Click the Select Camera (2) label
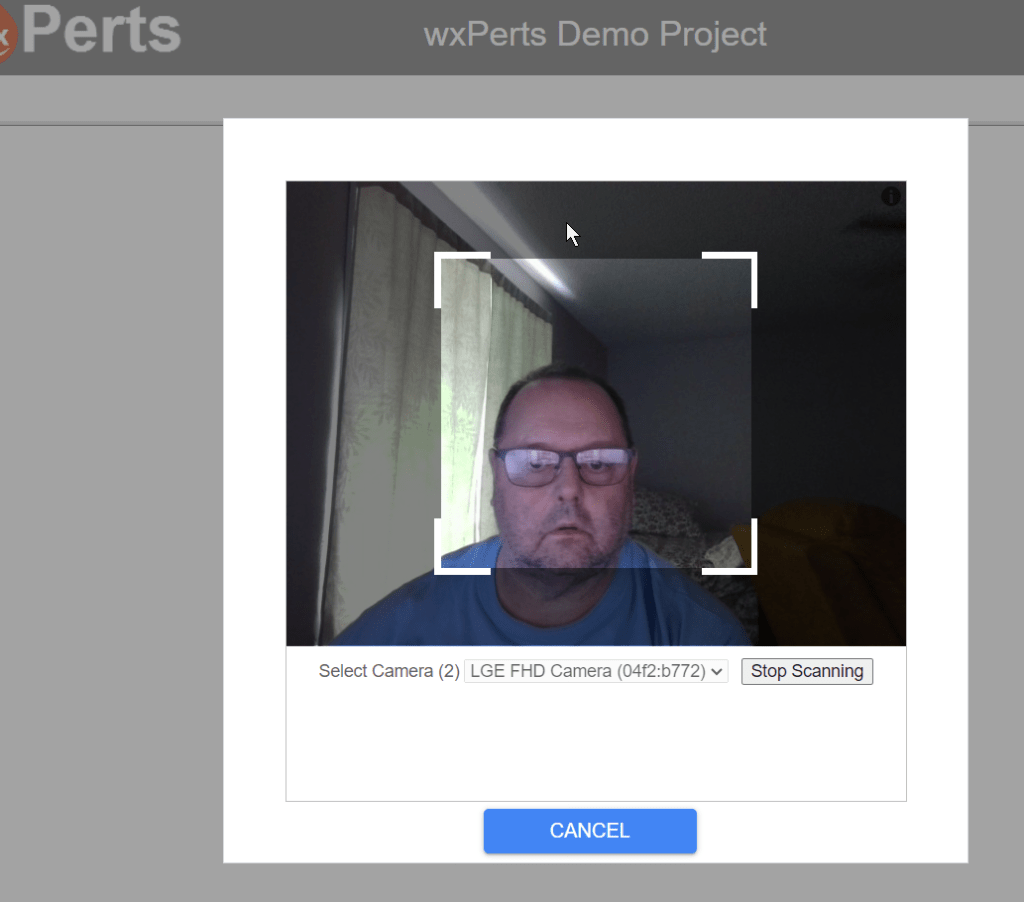 [x=388, y=671]
